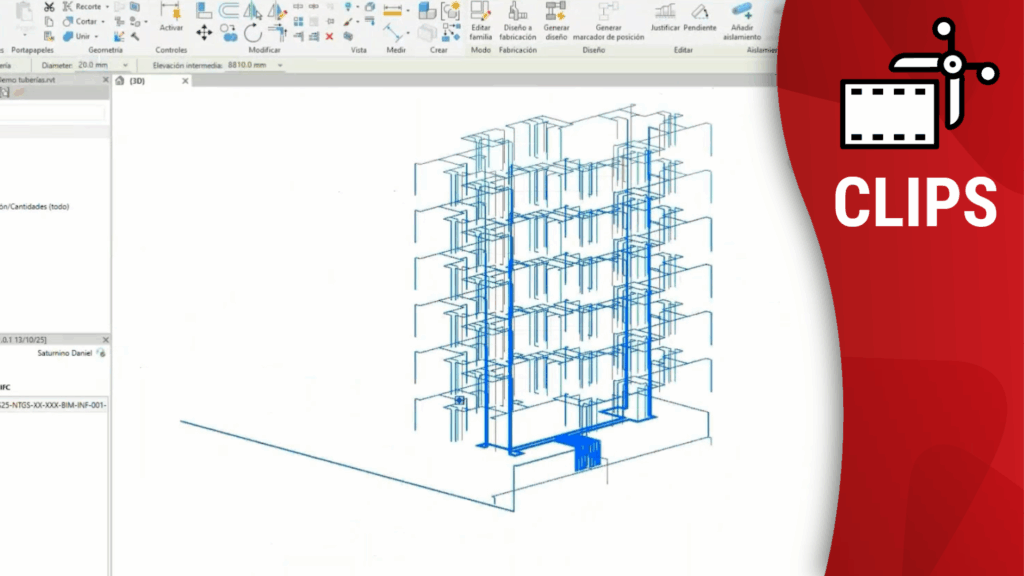Expand the Recorte dropdown arrow
The width and height of the screenshot is (1024, 576).
(107, 7)
